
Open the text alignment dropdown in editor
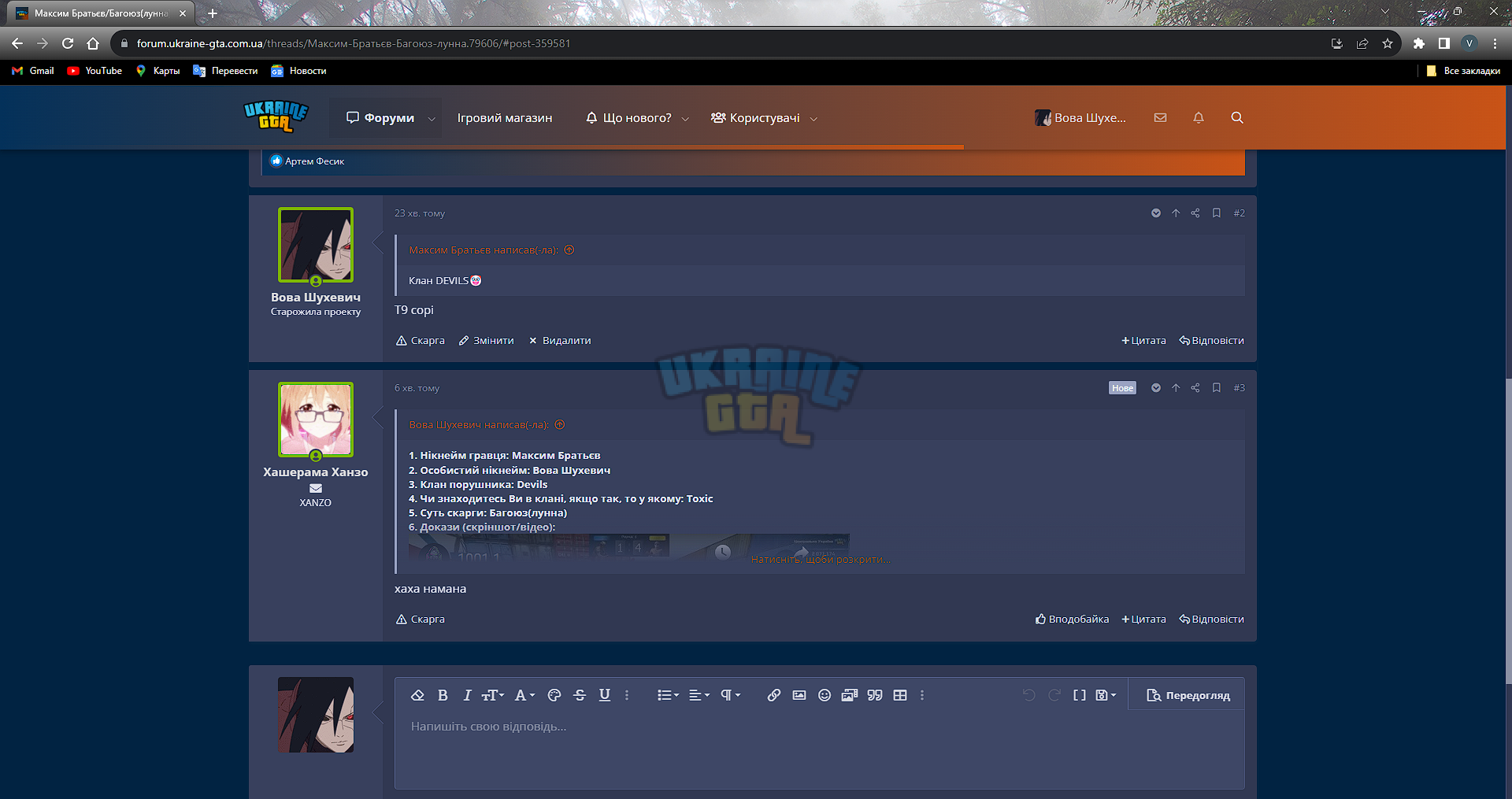tap(699, 695)
